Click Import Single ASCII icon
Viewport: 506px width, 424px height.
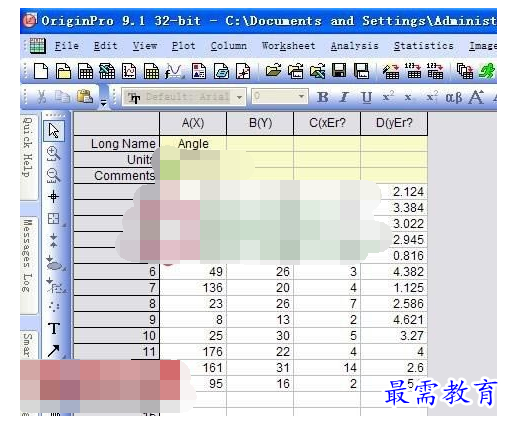click(413, 71)
